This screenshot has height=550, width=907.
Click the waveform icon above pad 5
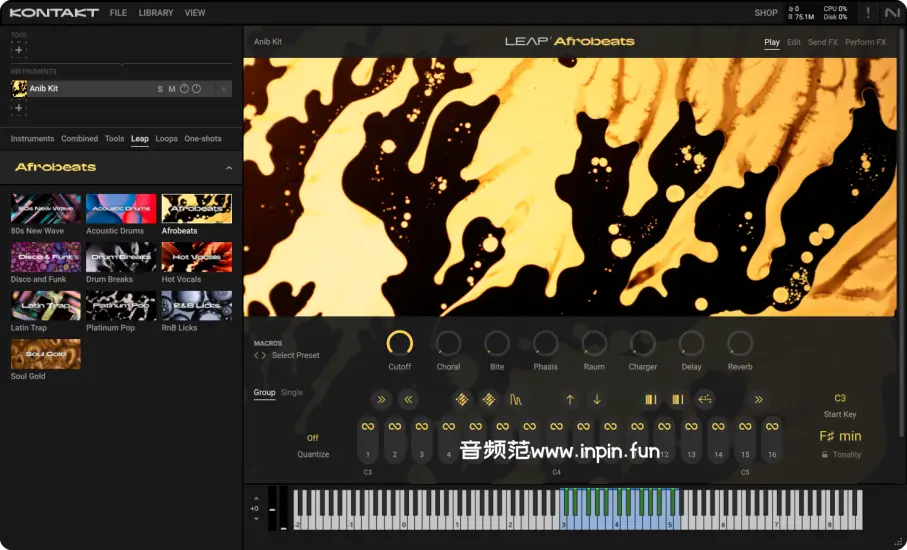516,400
